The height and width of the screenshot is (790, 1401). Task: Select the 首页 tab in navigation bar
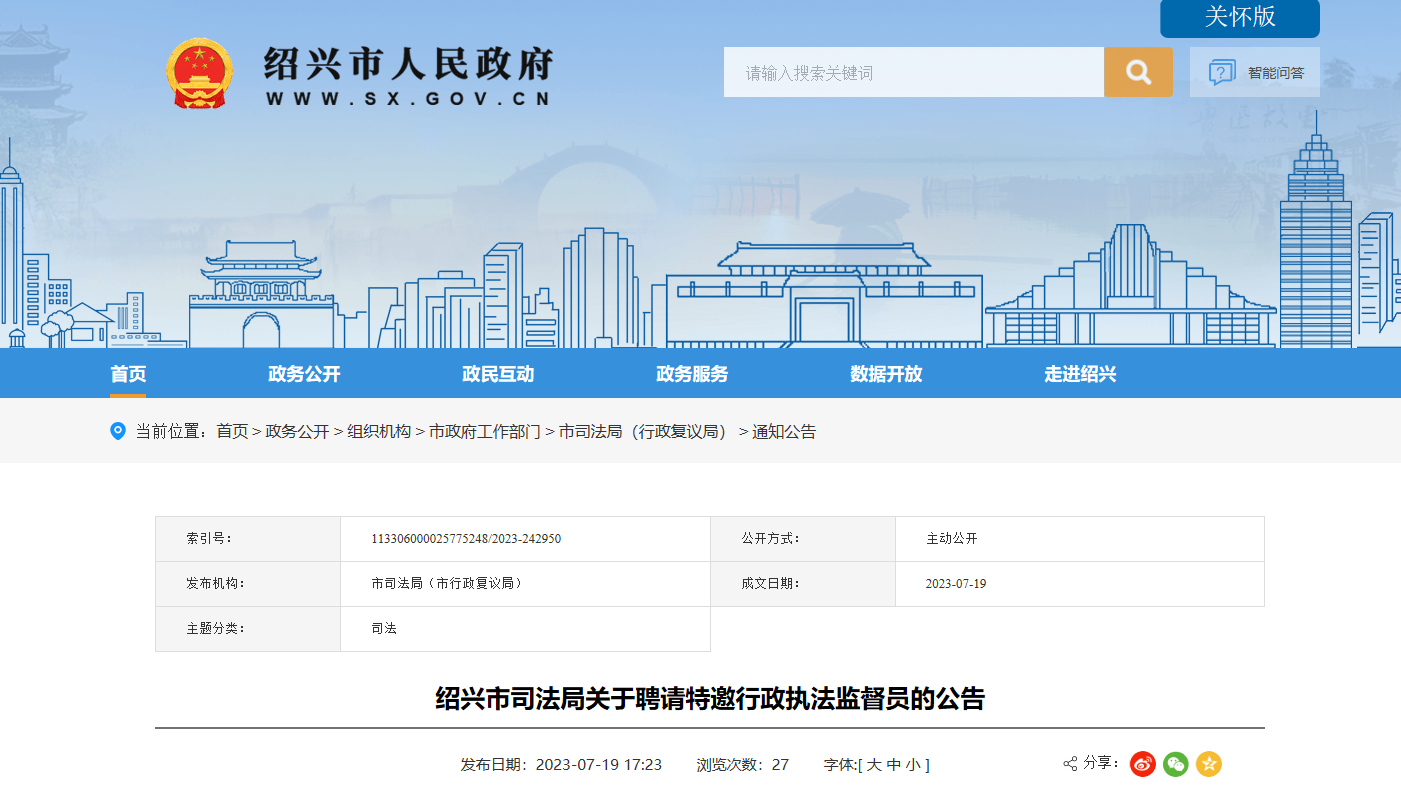128,374
